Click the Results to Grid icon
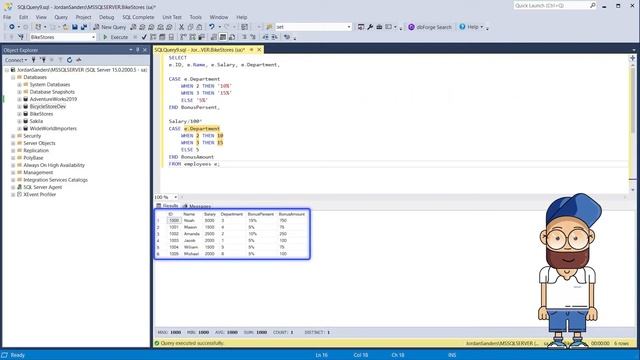This screenshot has height=360, width=640. pos(223,37)
